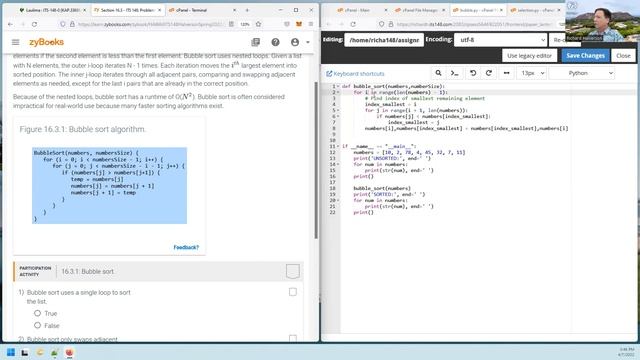The image size is (640, 360).
Task: Go back in the cPanel browser window
Action: (329, 24)
